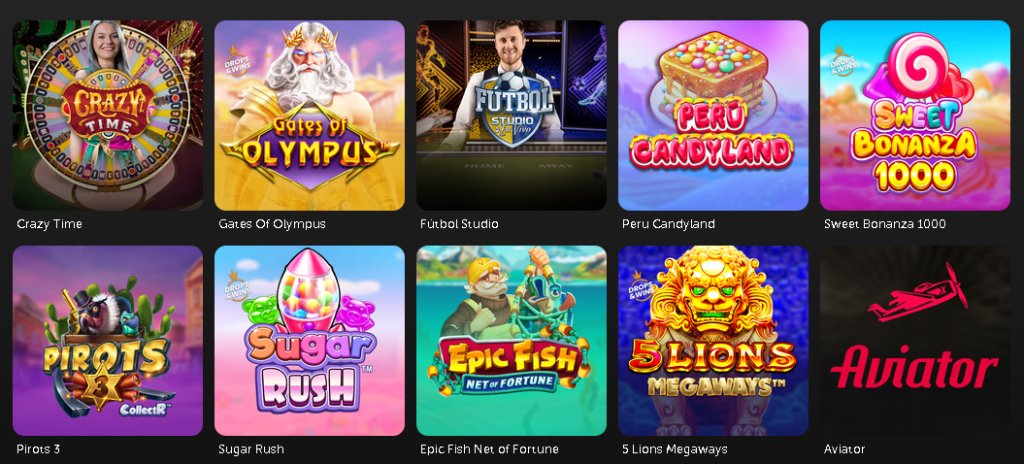Open Sweet Bonanza 1000 game thumbnail

tap(915, 115)
